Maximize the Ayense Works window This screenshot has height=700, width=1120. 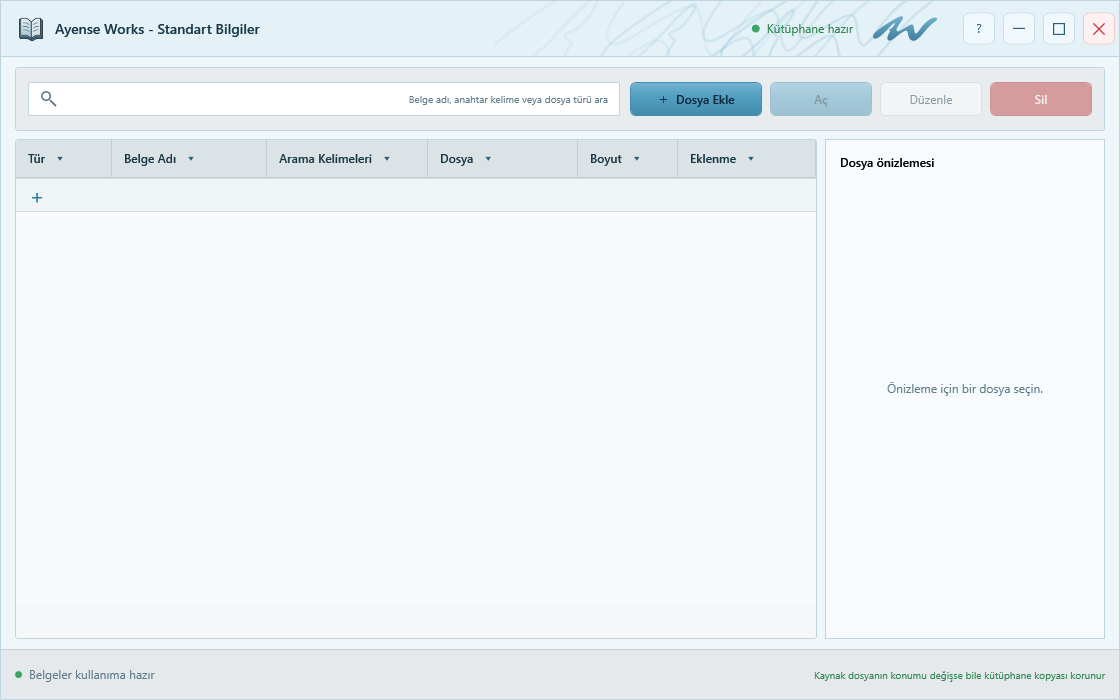(x=1059, y=29)
